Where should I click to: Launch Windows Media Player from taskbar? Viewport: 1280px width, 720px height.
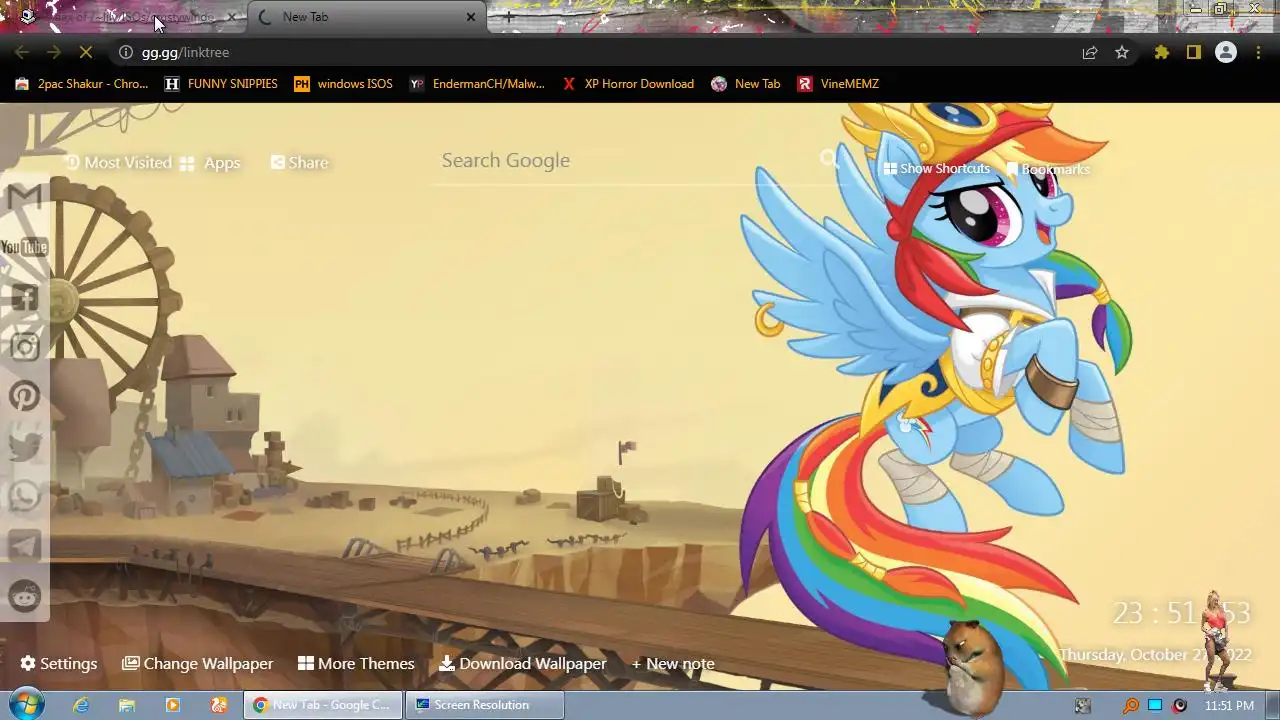click(x=172, y=705)
